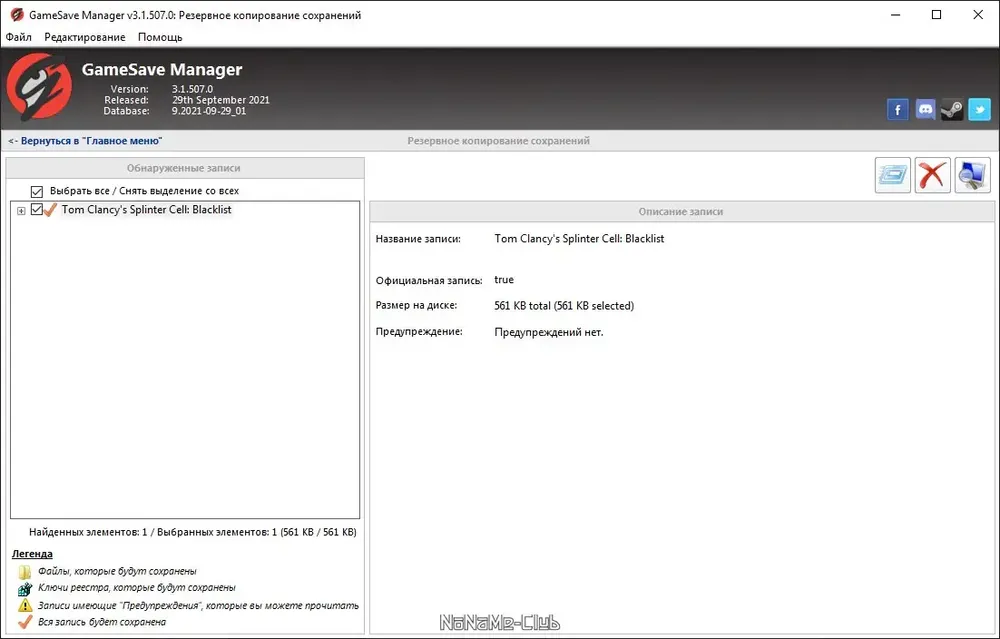Click release date '29th September 2021'
The height and width of the screenshot is (639, 1000).
(221, 99)
